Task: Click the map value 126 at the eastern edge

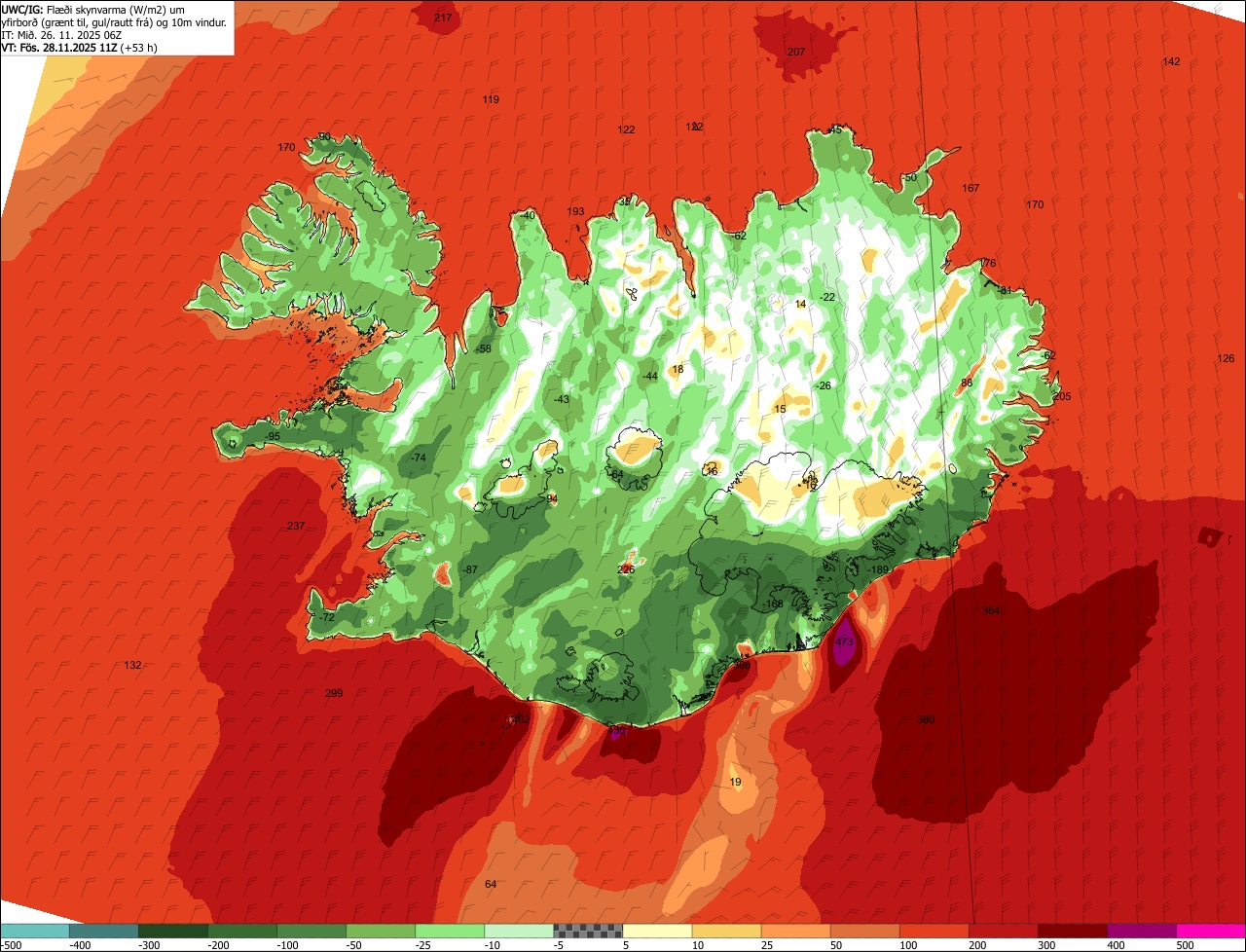Action: (x=1226, y=358)
